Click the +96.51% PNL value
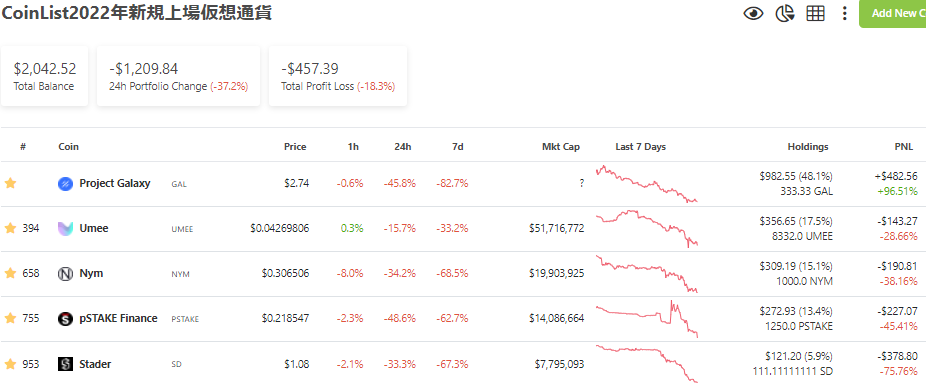The image size is (926, 388). [x=898, y=191]
